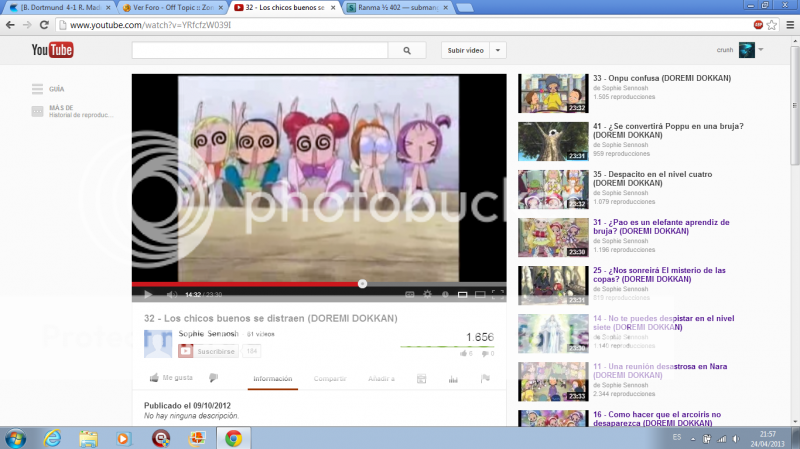The width and height of the screenshot is (800, 449).
Task: Show hidden system tray icons
Action: point(693,439)
